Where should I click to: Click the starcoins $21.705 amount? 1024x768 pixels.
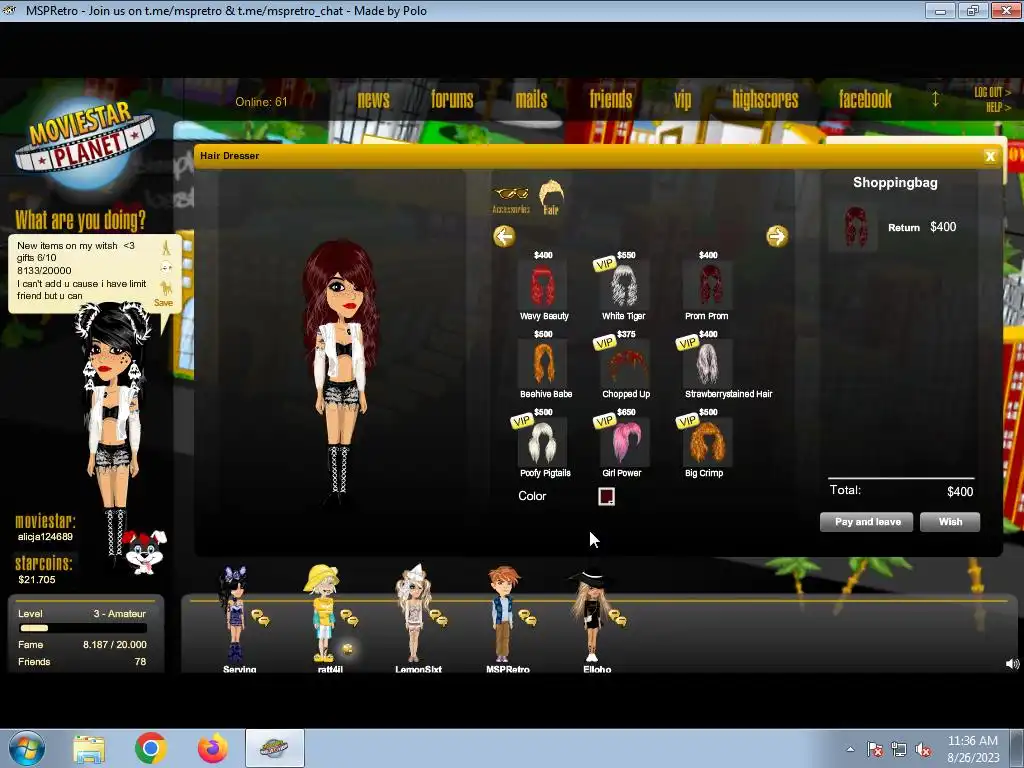pos(37,580)
